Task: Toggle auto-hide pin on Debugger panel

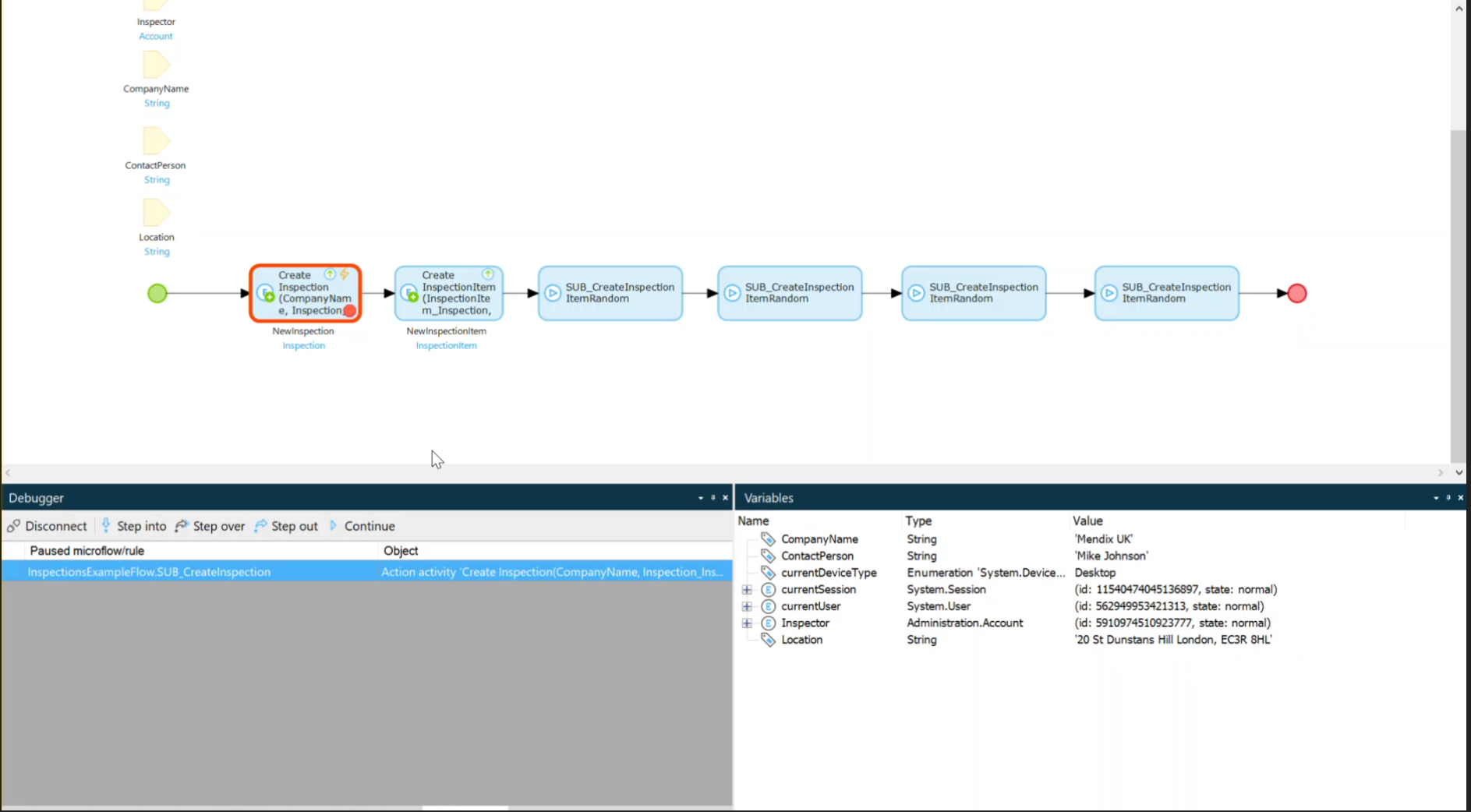Action: pos(713,498)
